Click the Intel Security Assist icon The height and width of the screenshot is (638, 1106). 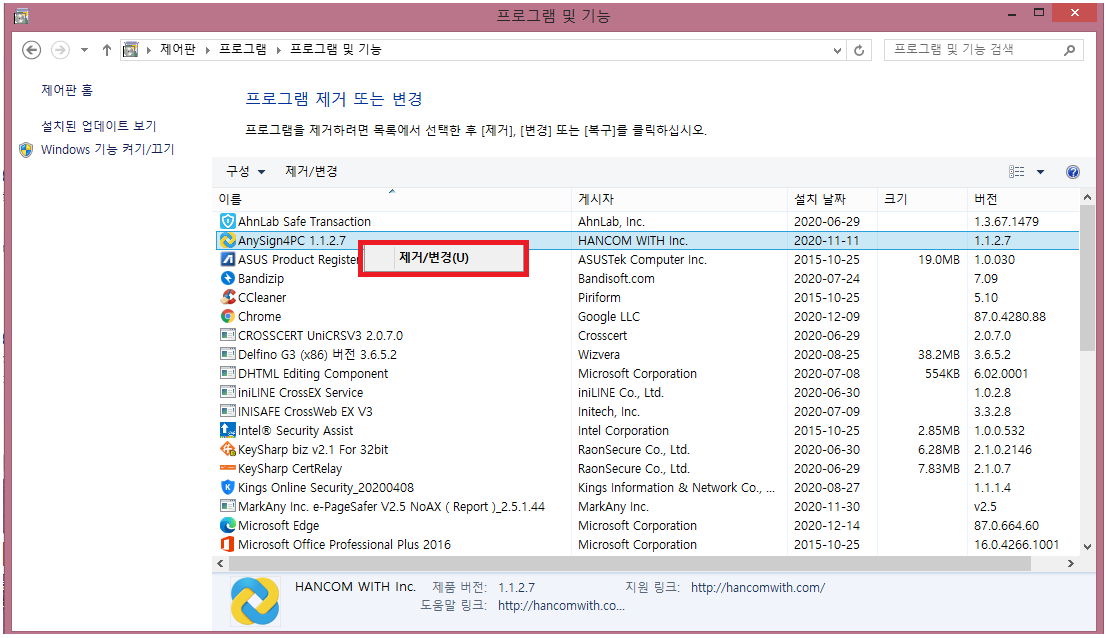click(x=227, y=430)
